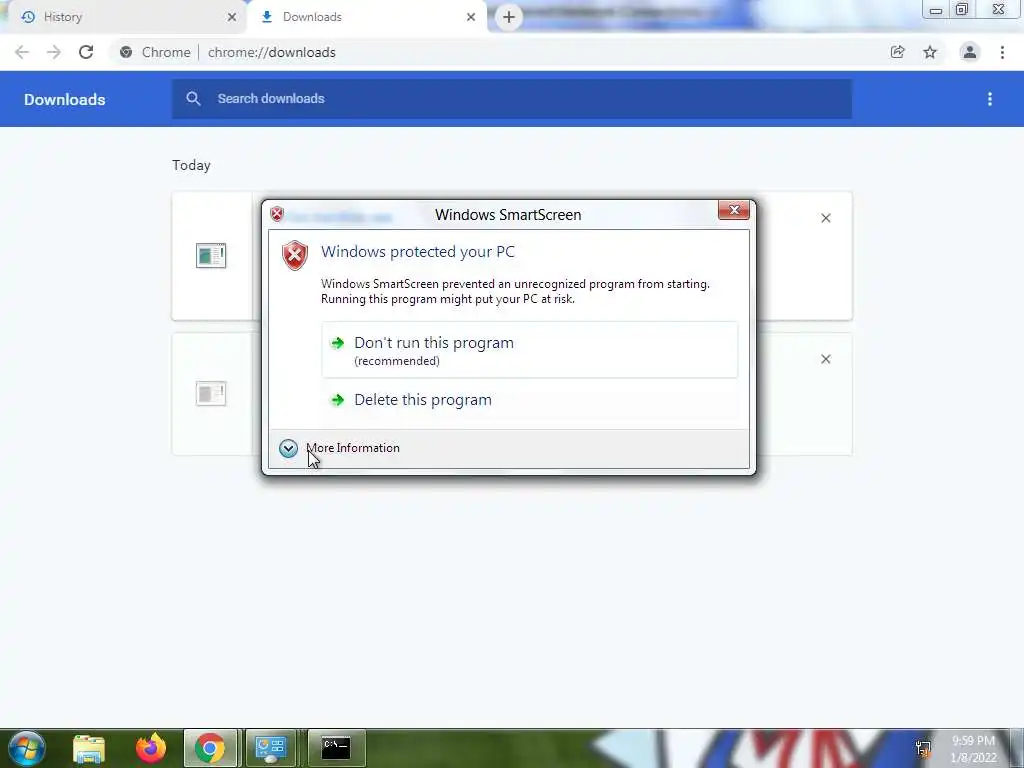Viewport: 1024px width, 768px height.
Task: Open Chrome's three-dot main menu
Action: coord(1002,52)
